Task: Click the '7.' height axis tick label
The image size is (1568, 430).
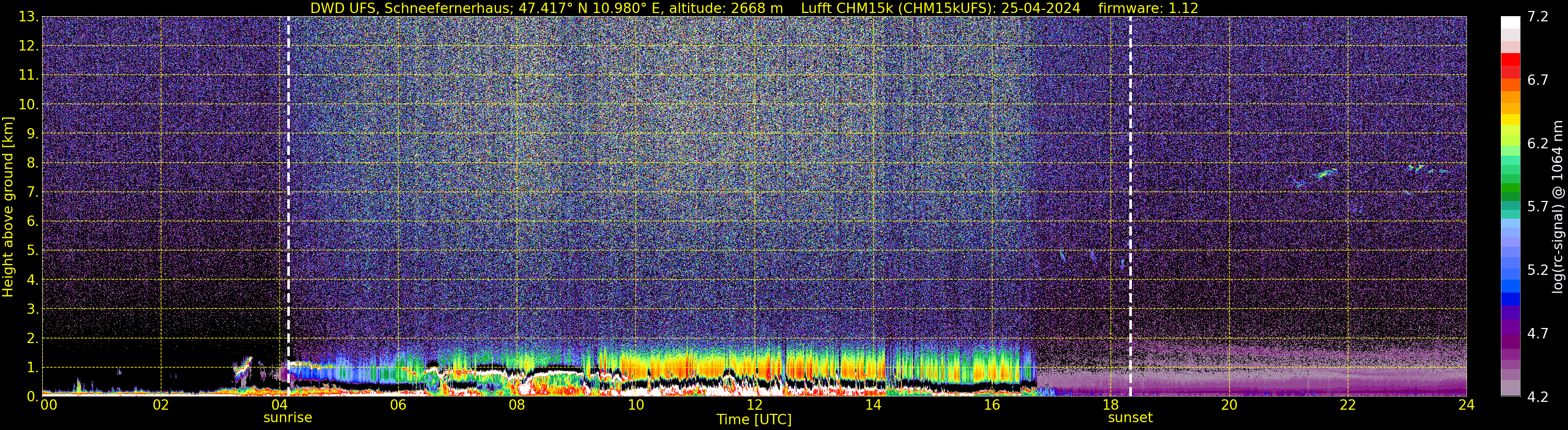Action: 32,193
